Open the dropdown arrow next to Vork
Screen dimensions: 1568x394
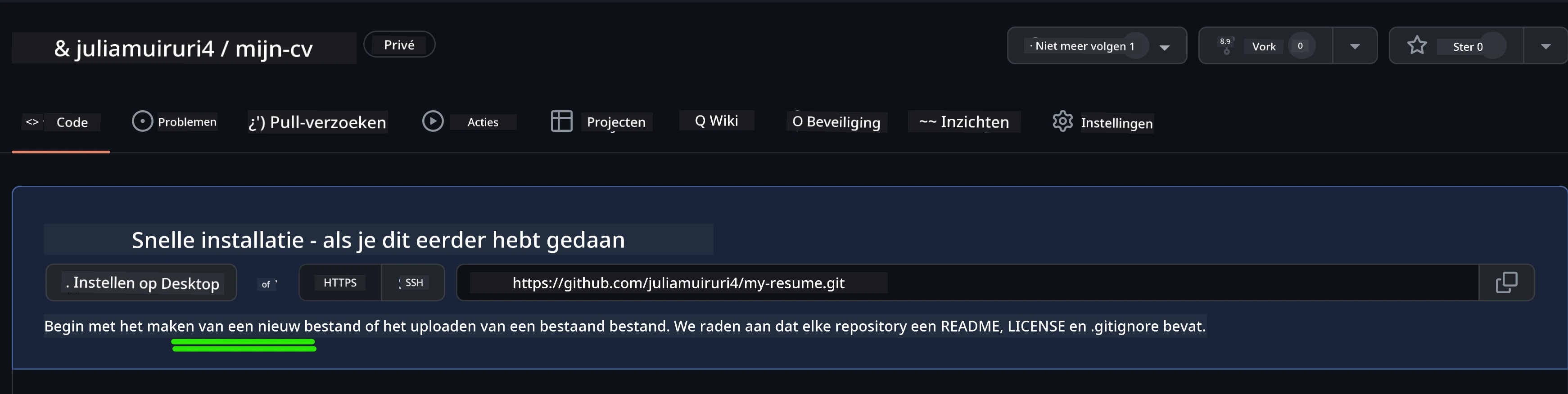(x=1354, y=46)
